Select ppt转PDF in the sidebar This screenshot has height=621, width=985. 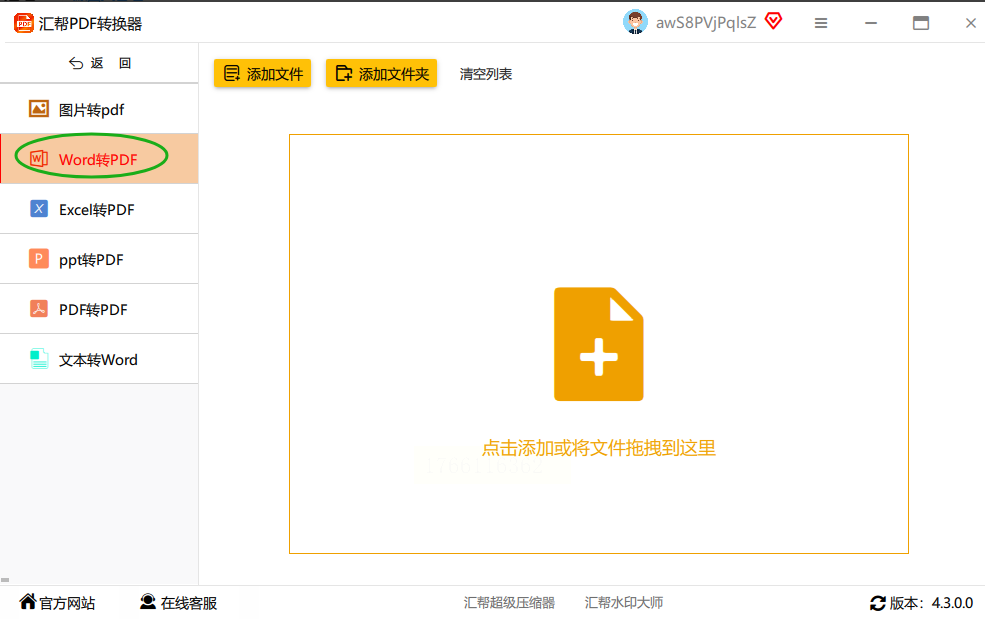[99, 259]
